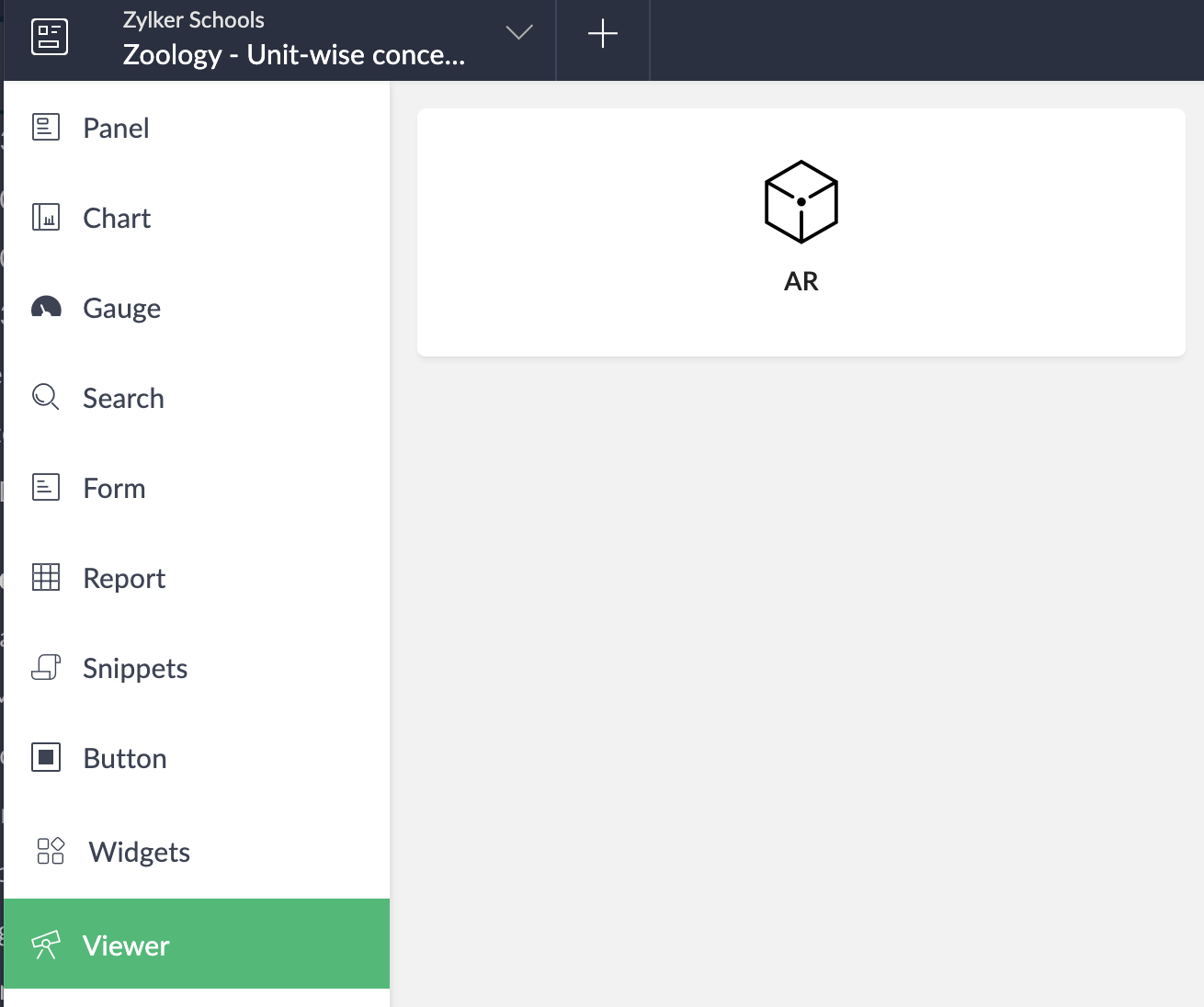This screenshot has height=1007, width=1204.
Task: Click the Form icon in sidebar
Action: (x=46, y=487)
